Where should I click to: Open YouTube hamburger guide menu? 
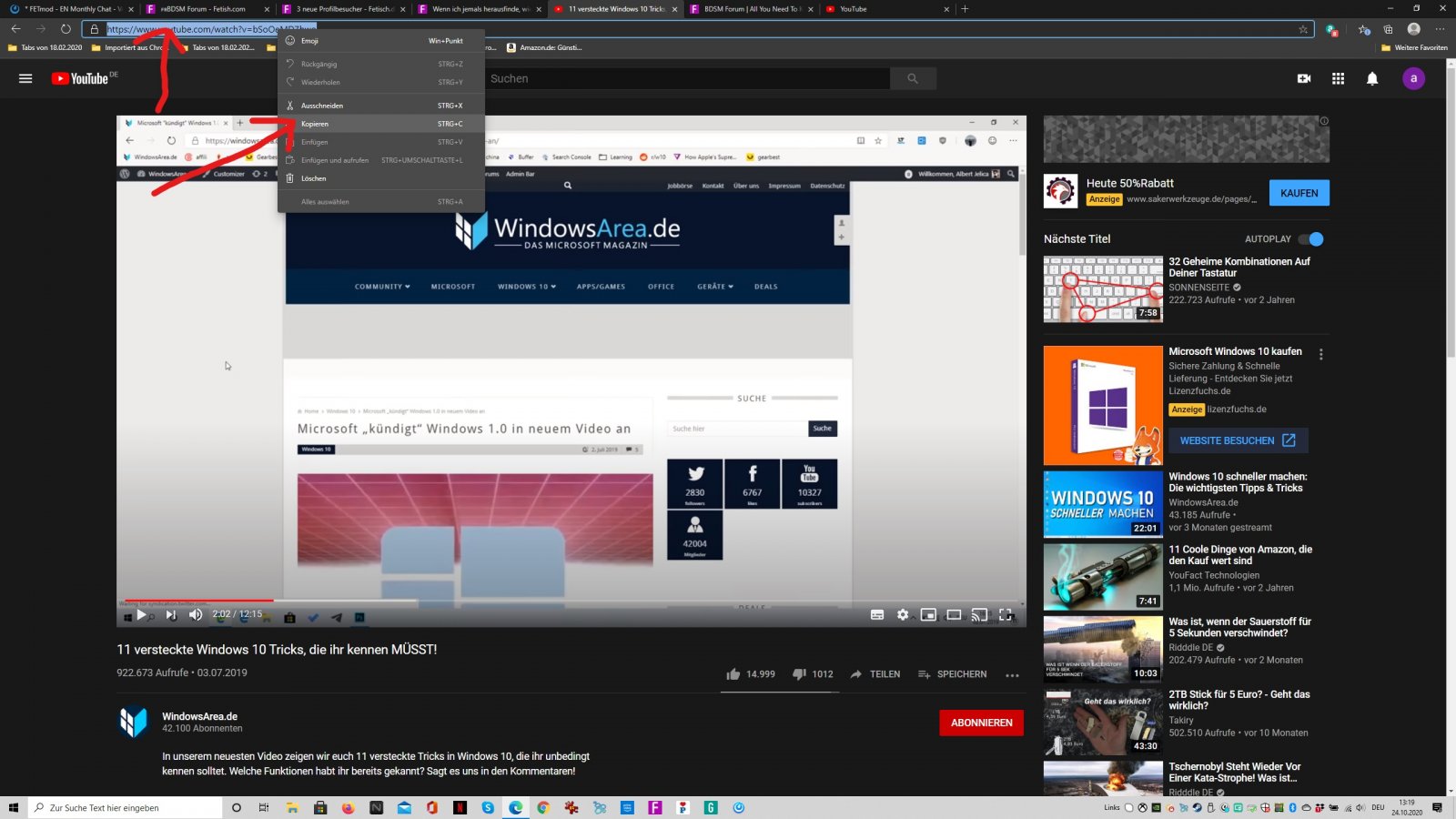coord(25,78)
